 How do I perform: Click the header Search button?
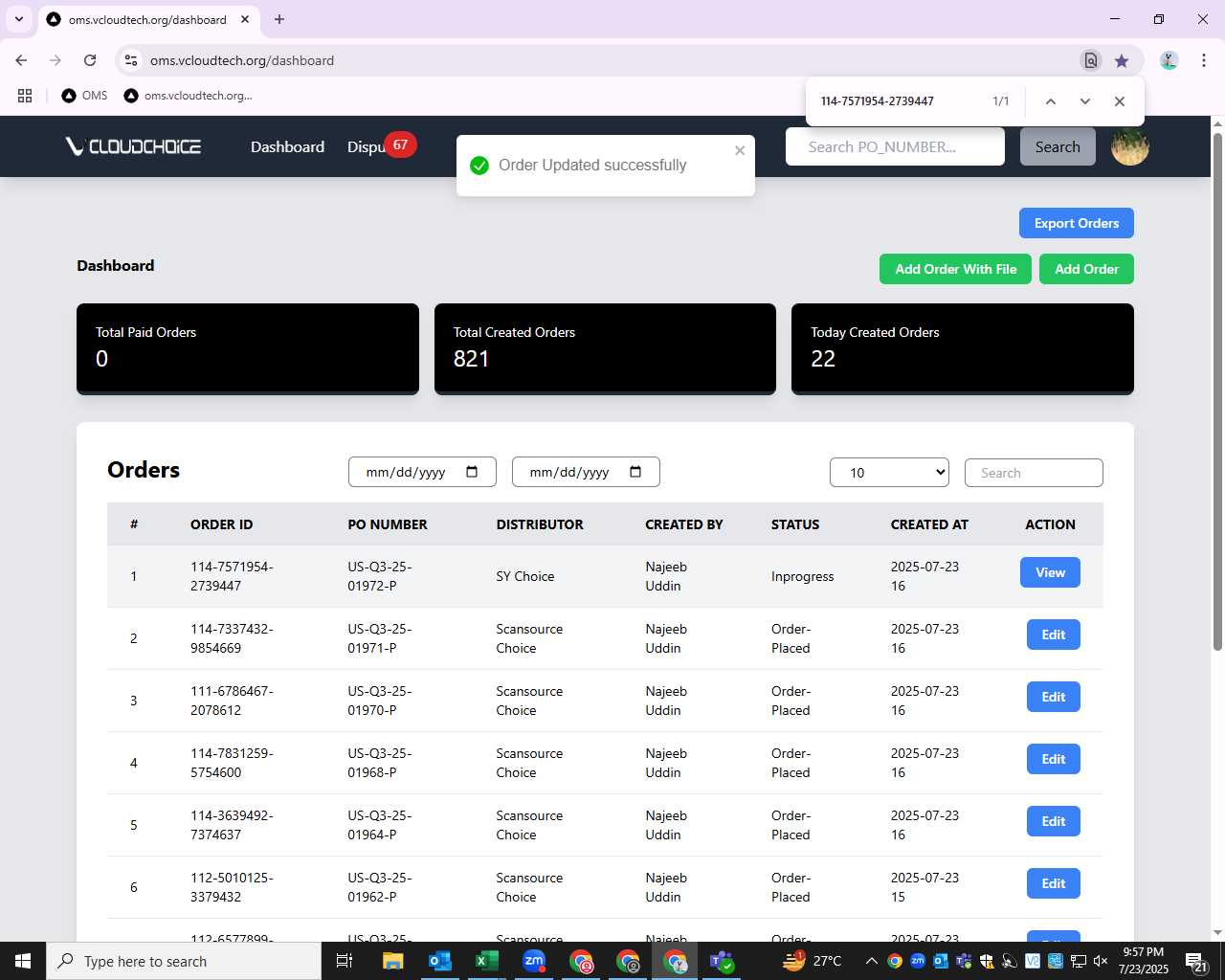click(1058, 146)
